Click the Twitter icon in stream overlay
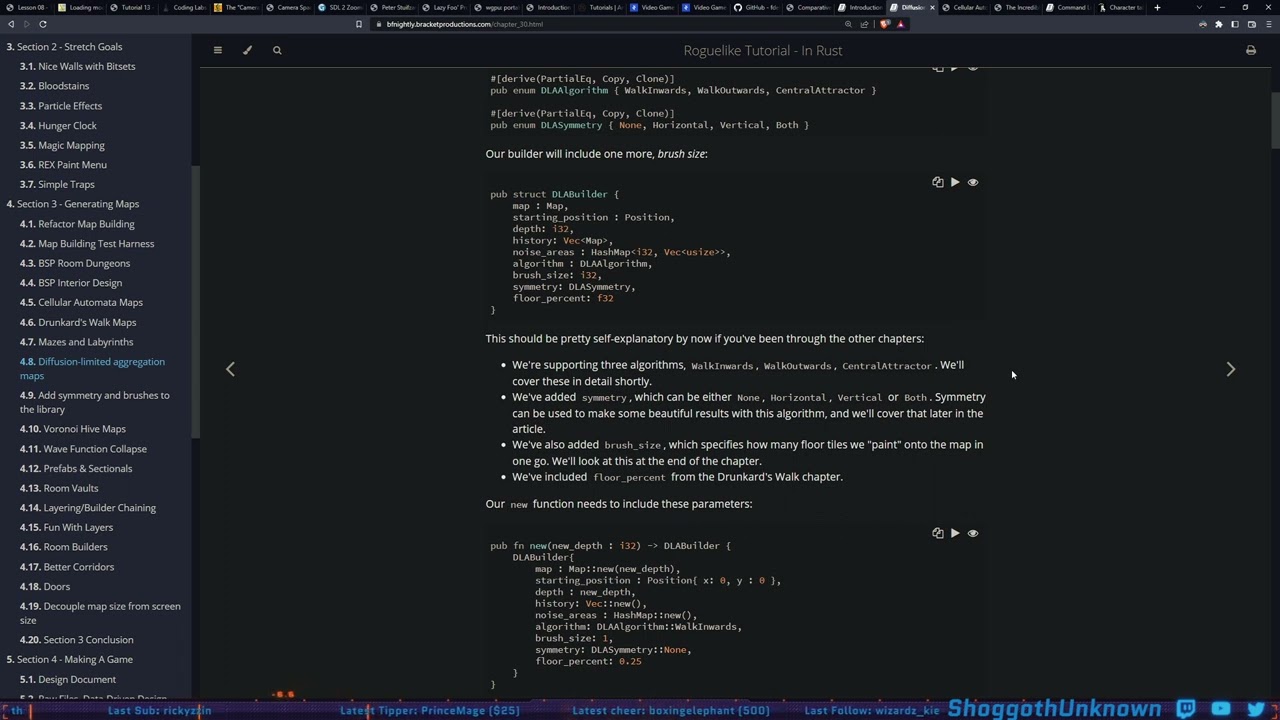1280x720 pixels. click(1256, 709)
